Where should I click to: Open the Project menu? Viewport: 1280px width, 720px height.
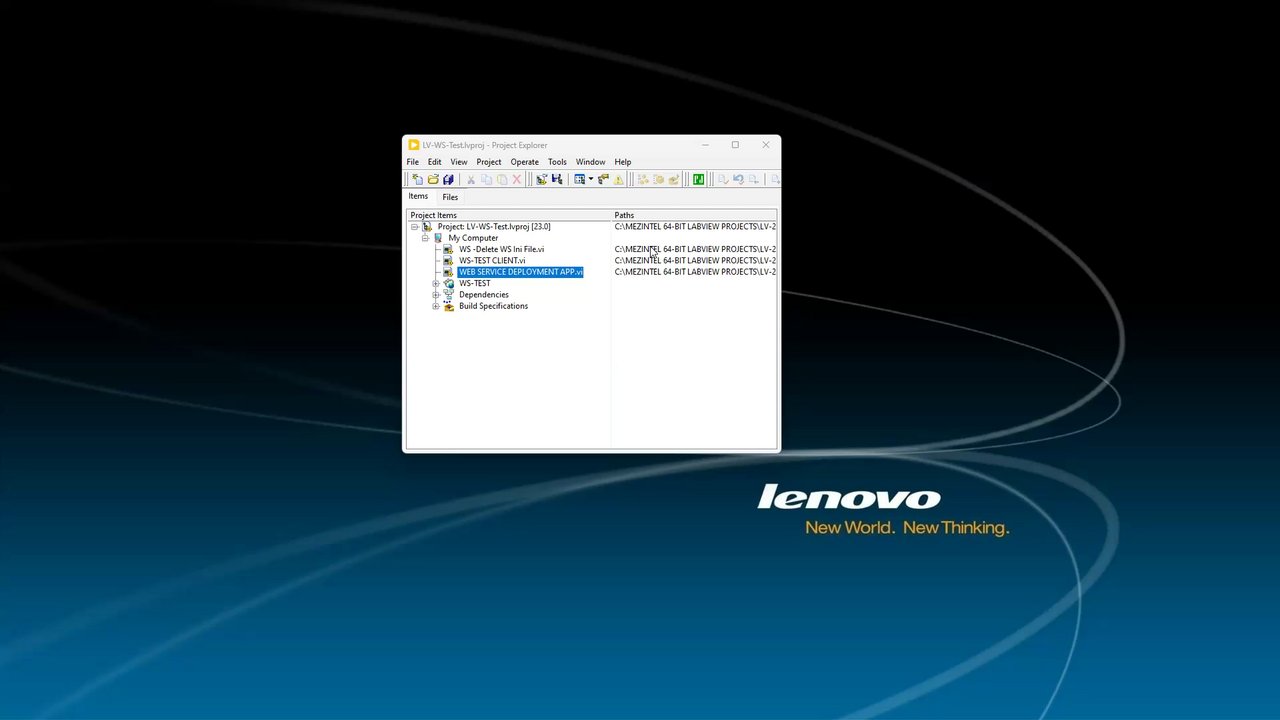(x=489, y=162)
